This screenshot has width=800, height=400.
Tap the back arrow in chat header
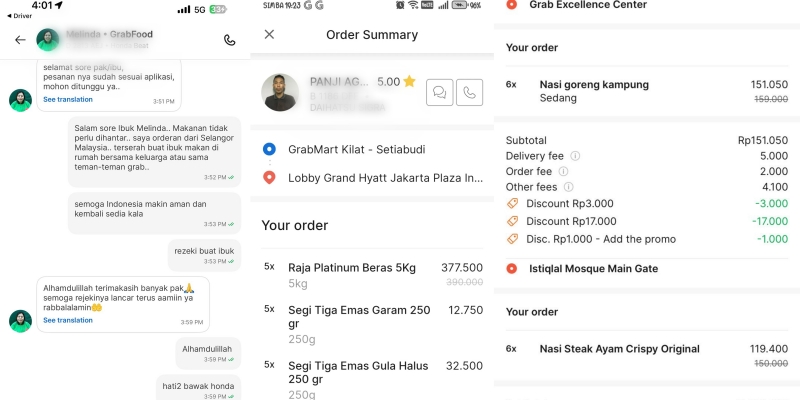click(20, 40)
